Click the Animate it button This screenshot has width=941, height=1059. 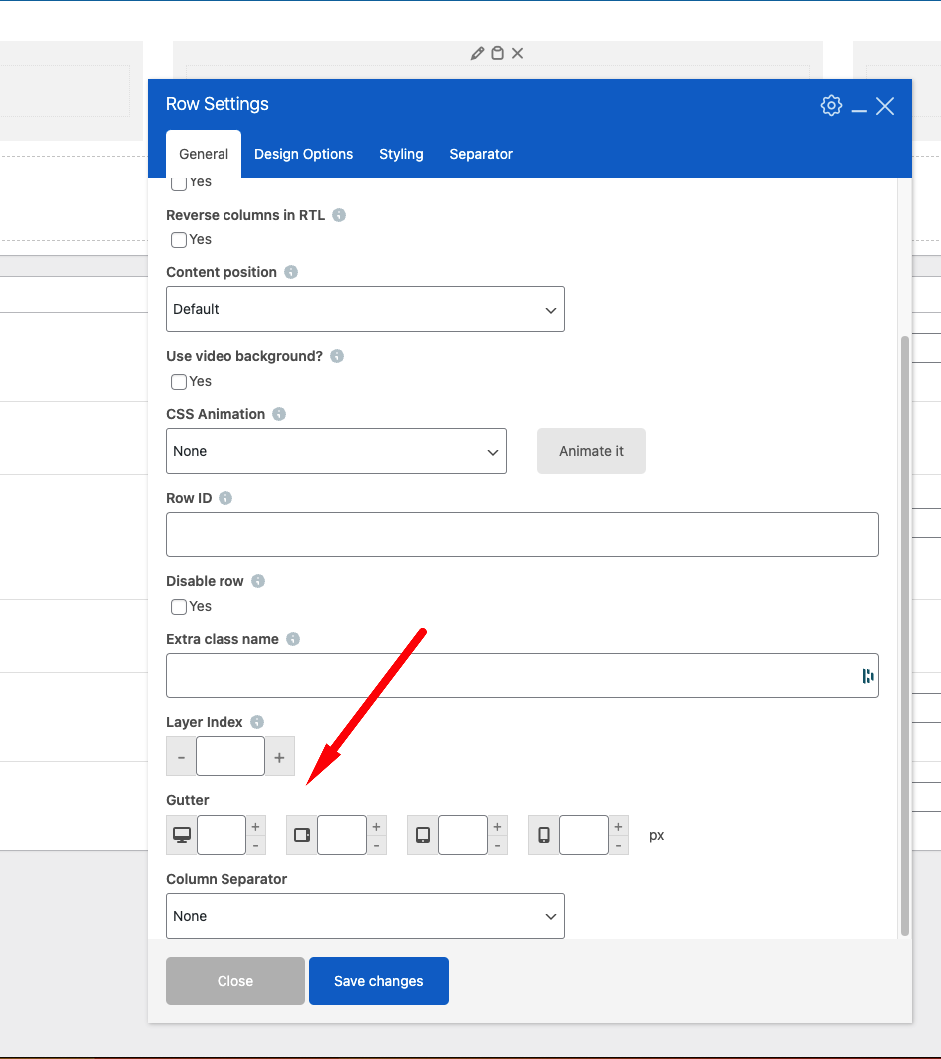point(591,451)
